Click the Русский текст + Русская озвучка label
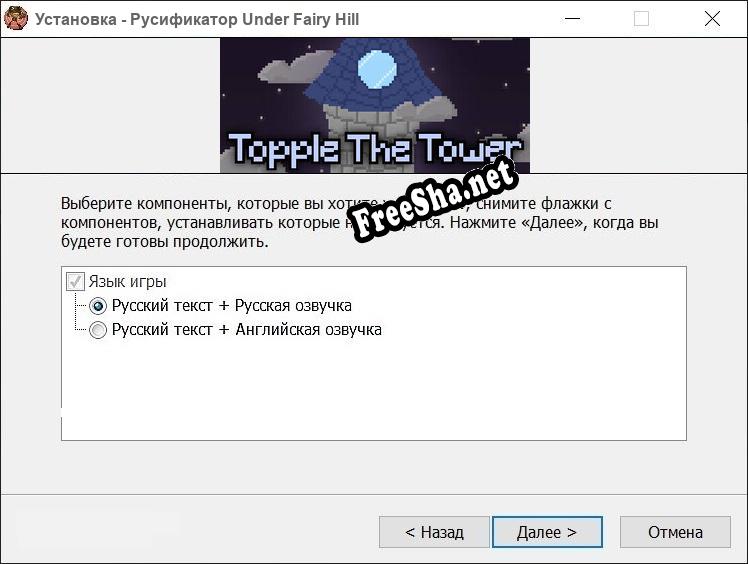 (232, 305)
